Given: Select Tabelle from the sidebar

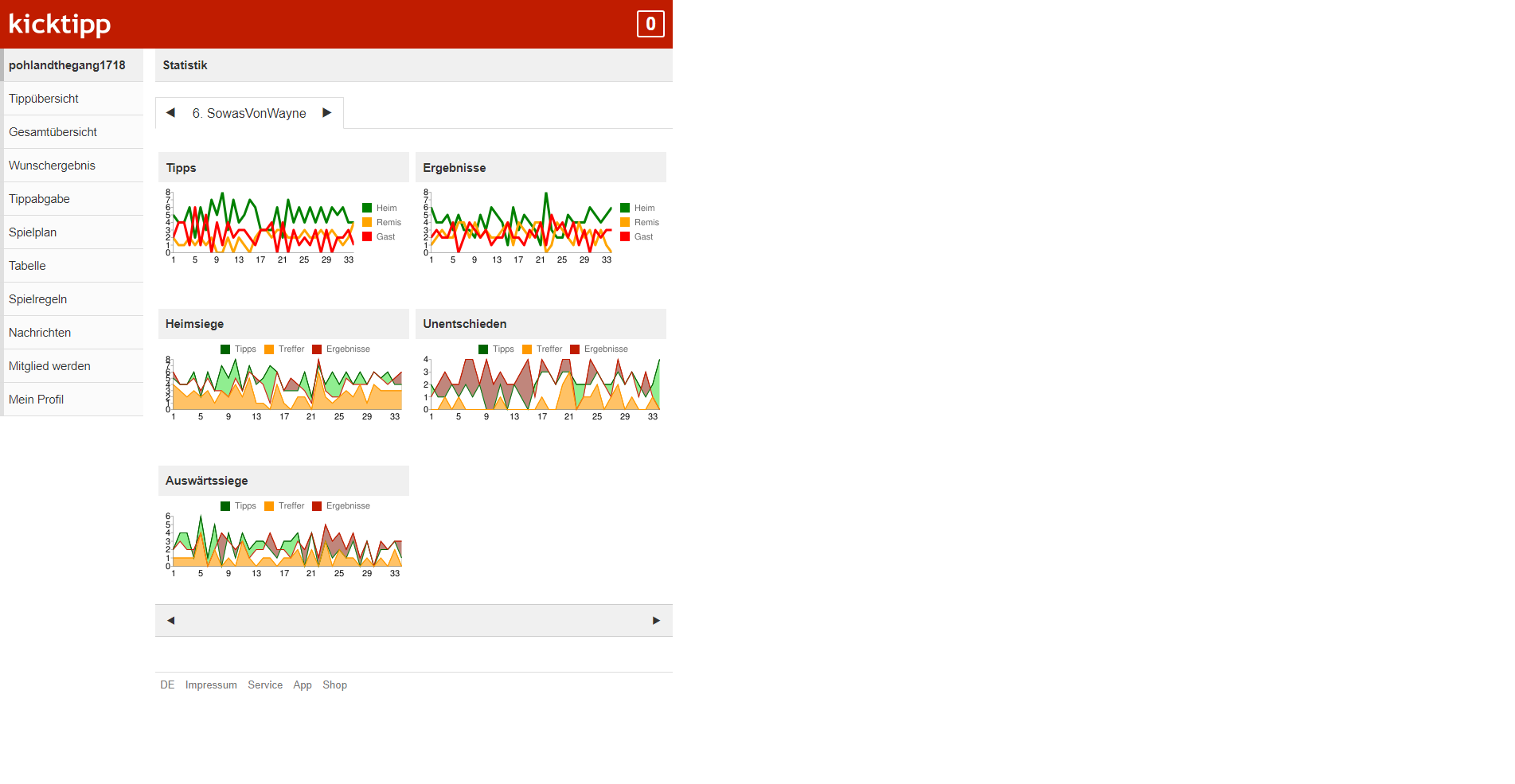Looking at the screenshot, I should tap(27, 266).
